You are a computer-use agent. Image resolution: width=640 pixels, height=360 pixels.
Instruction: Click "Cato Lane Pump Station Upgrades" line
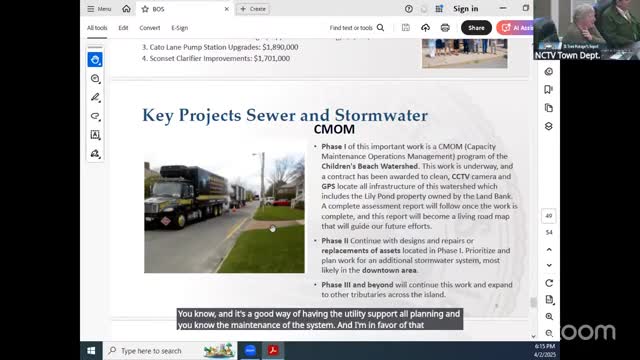[220, 47]
